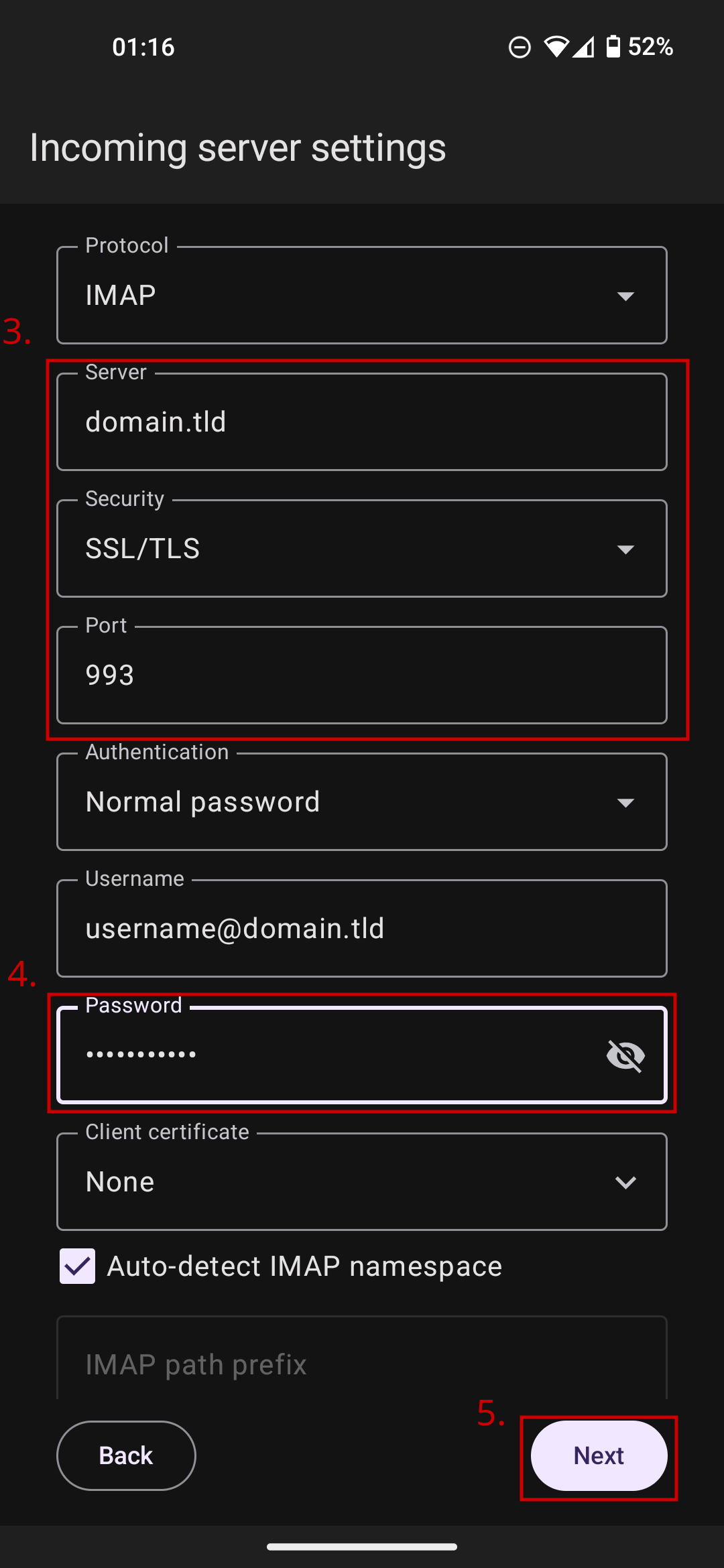This screenshot has height=1568, width=724.
Task: Expand the Security SSL/TLS dropdown
Action: click(362, 549)
